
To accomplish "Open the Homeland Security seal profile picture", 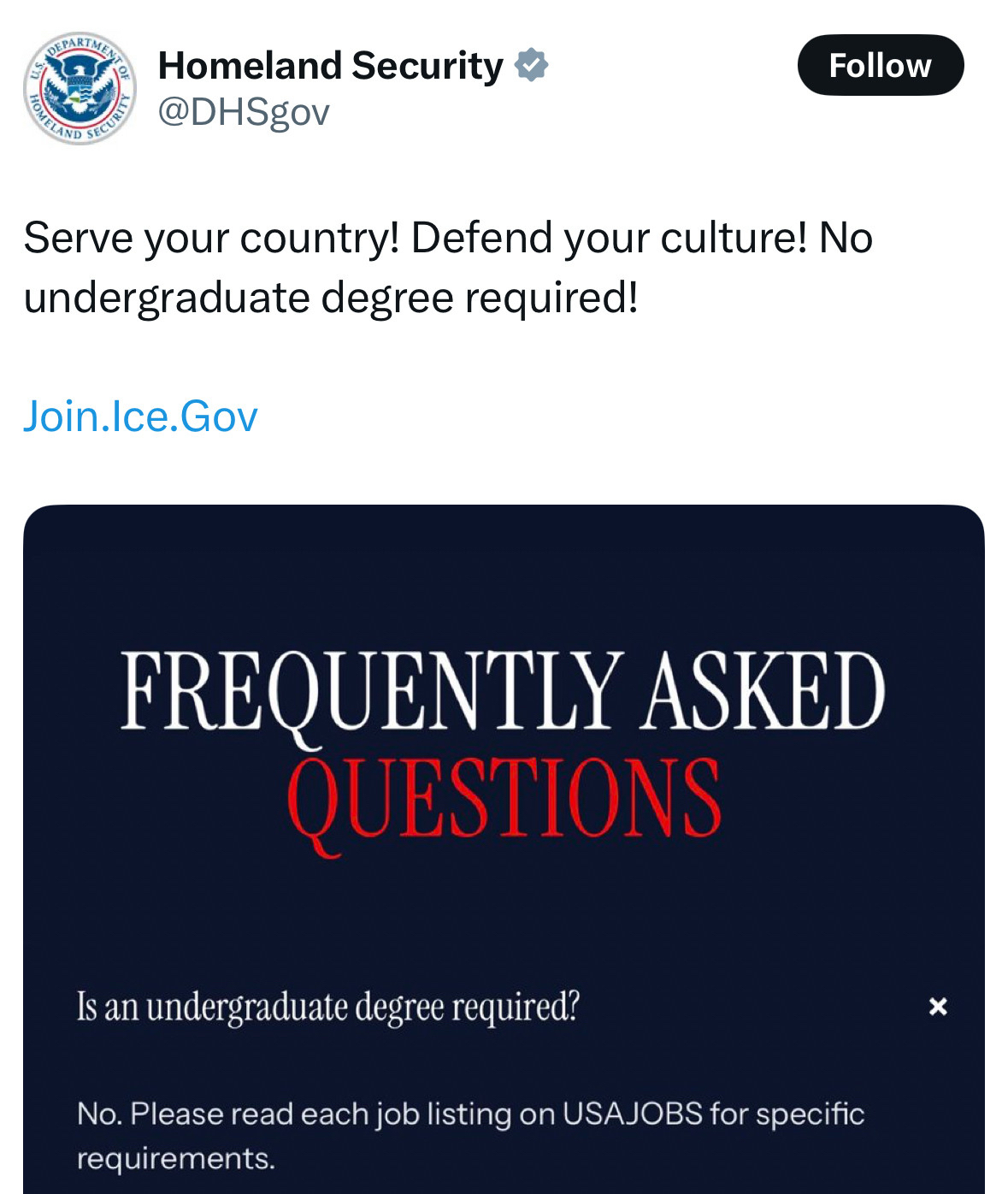I will pos(79,88).
